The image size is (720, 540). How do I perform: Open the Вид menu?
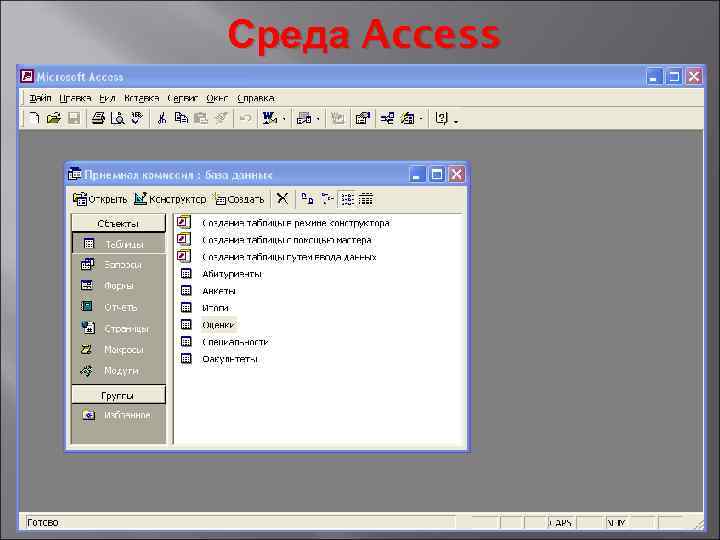point(107,98)
